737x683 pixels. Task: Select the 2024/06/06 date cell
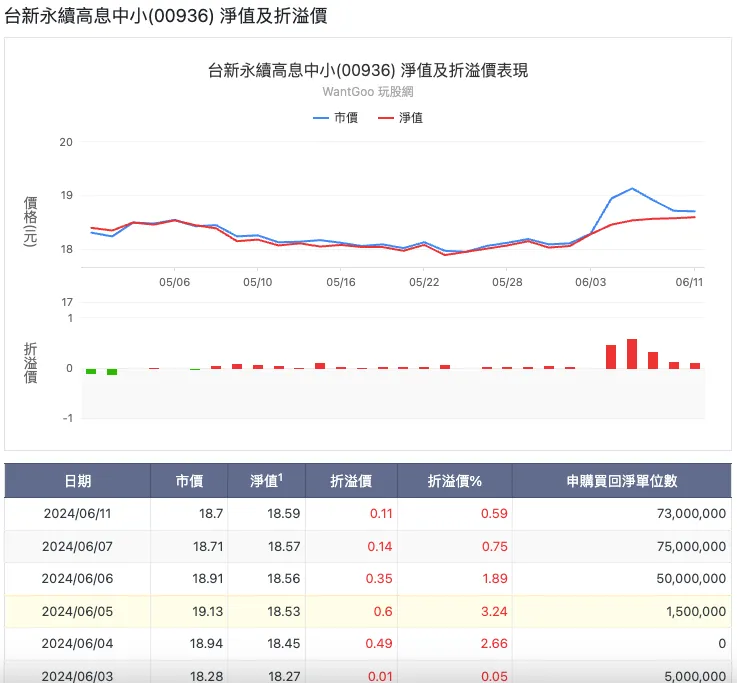click(x=78, y=579)
